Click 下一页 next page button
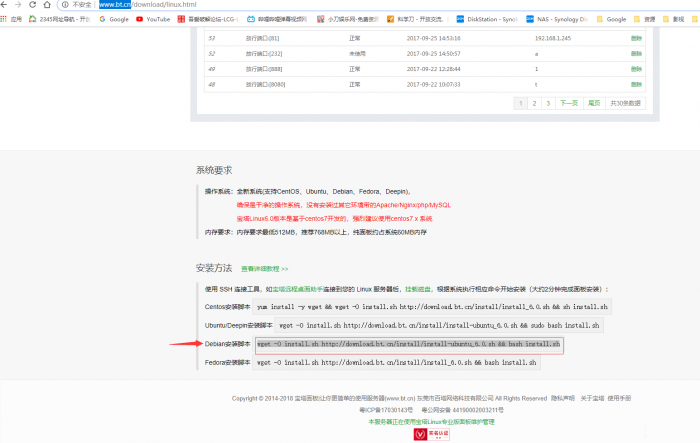This screenshot has height=443, width=700. click(x=568, y=102)
